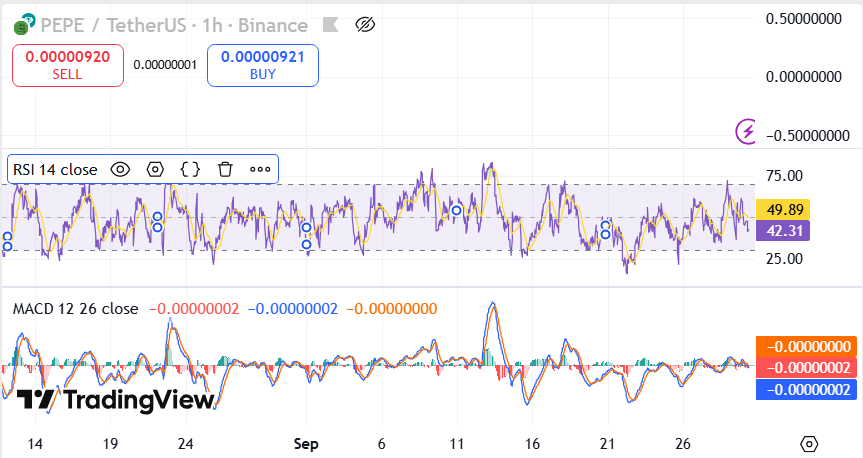Open RSI indicator settings hexagon icon
Screen dimensions: 863x458
(x=155, y=170)
